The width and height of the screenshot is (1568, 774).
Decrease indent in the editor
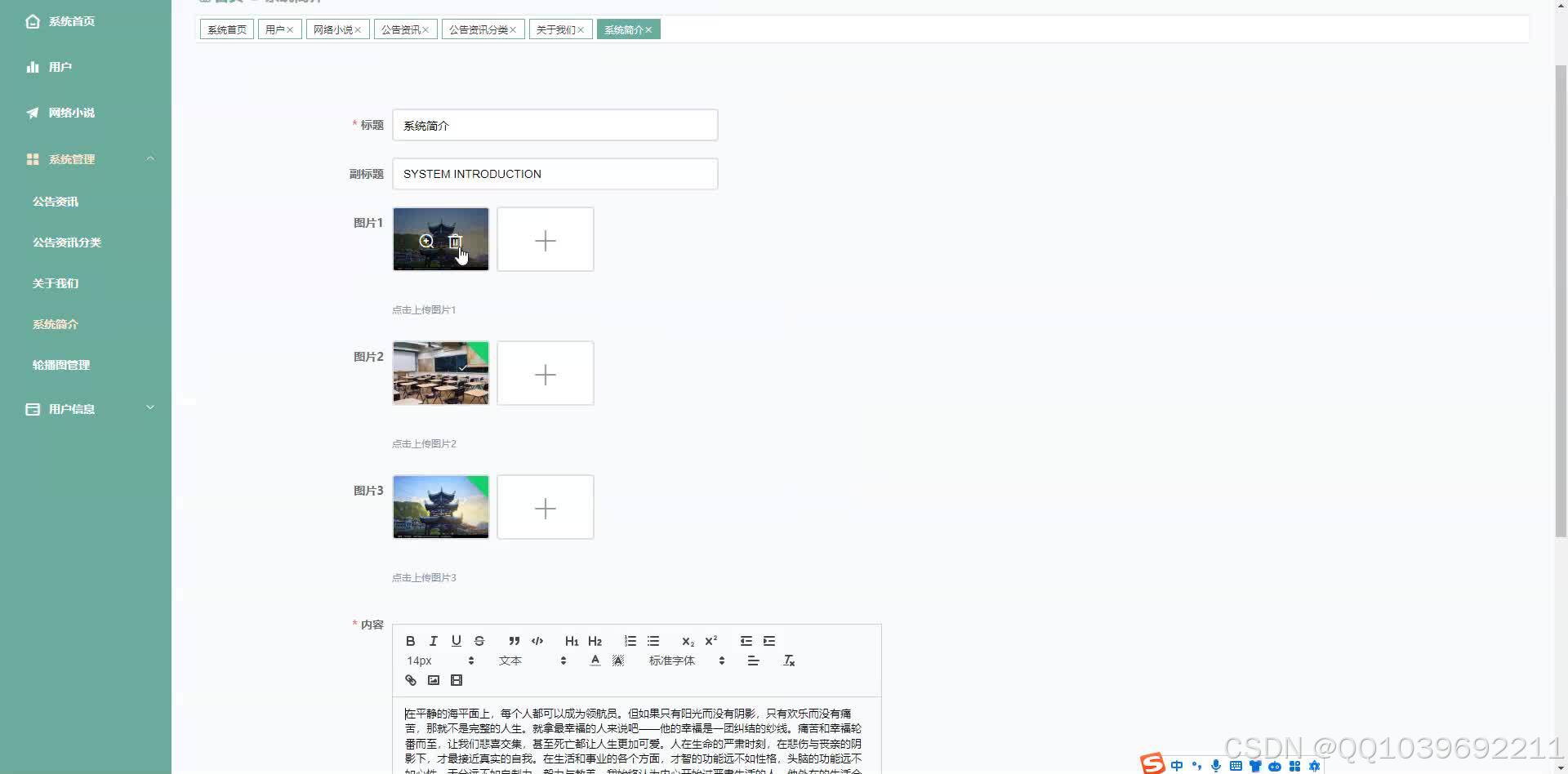(x=746, y=641)
